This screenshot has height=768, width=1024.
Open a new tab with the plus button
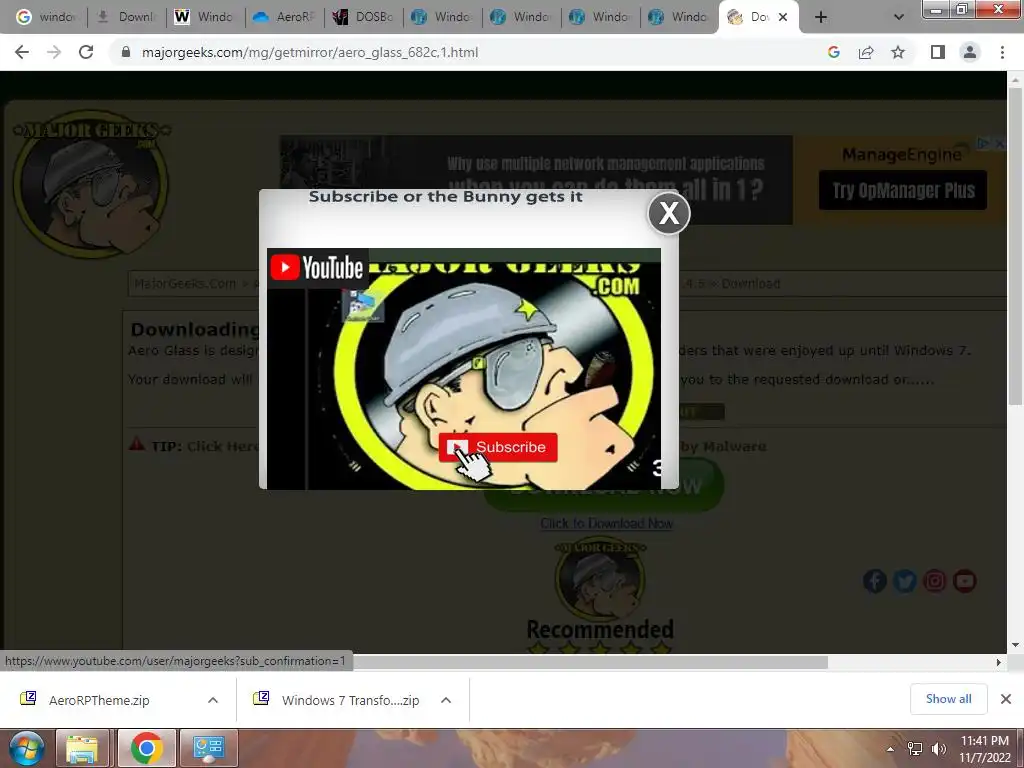click(821, 18)
